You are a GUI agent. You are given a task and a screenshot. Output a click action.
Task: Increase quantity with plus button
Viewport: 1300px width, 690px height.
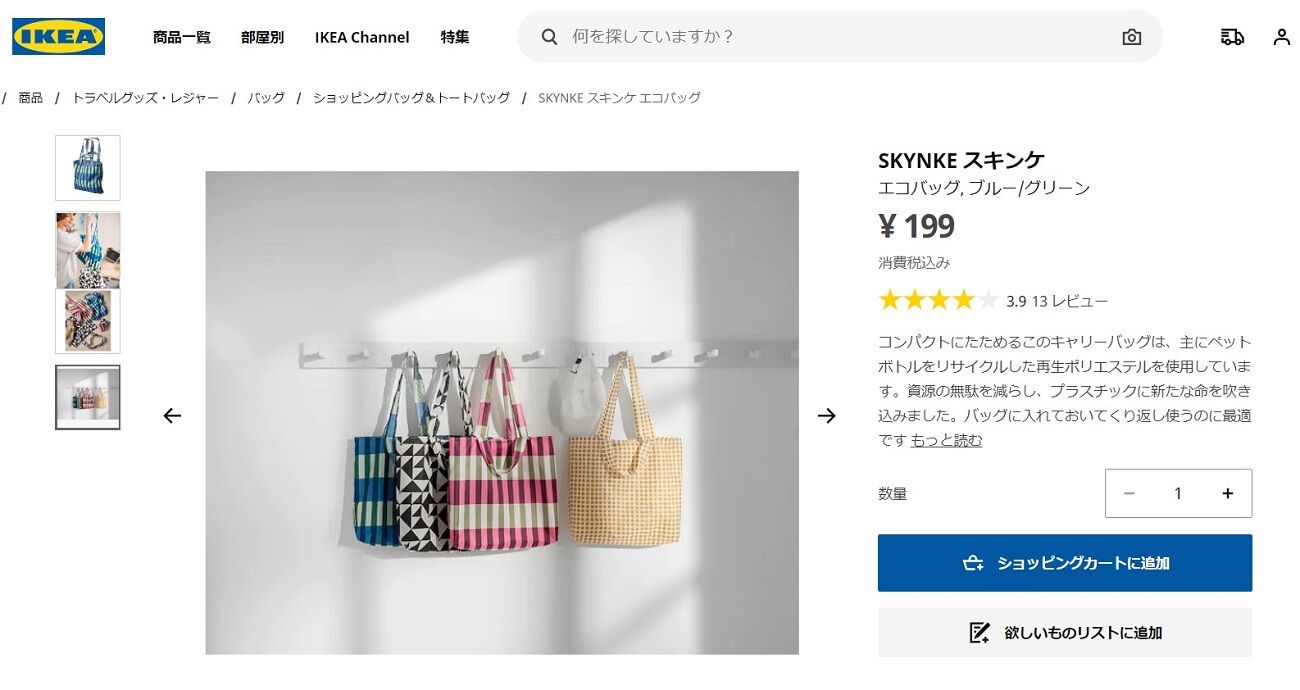1227,493
